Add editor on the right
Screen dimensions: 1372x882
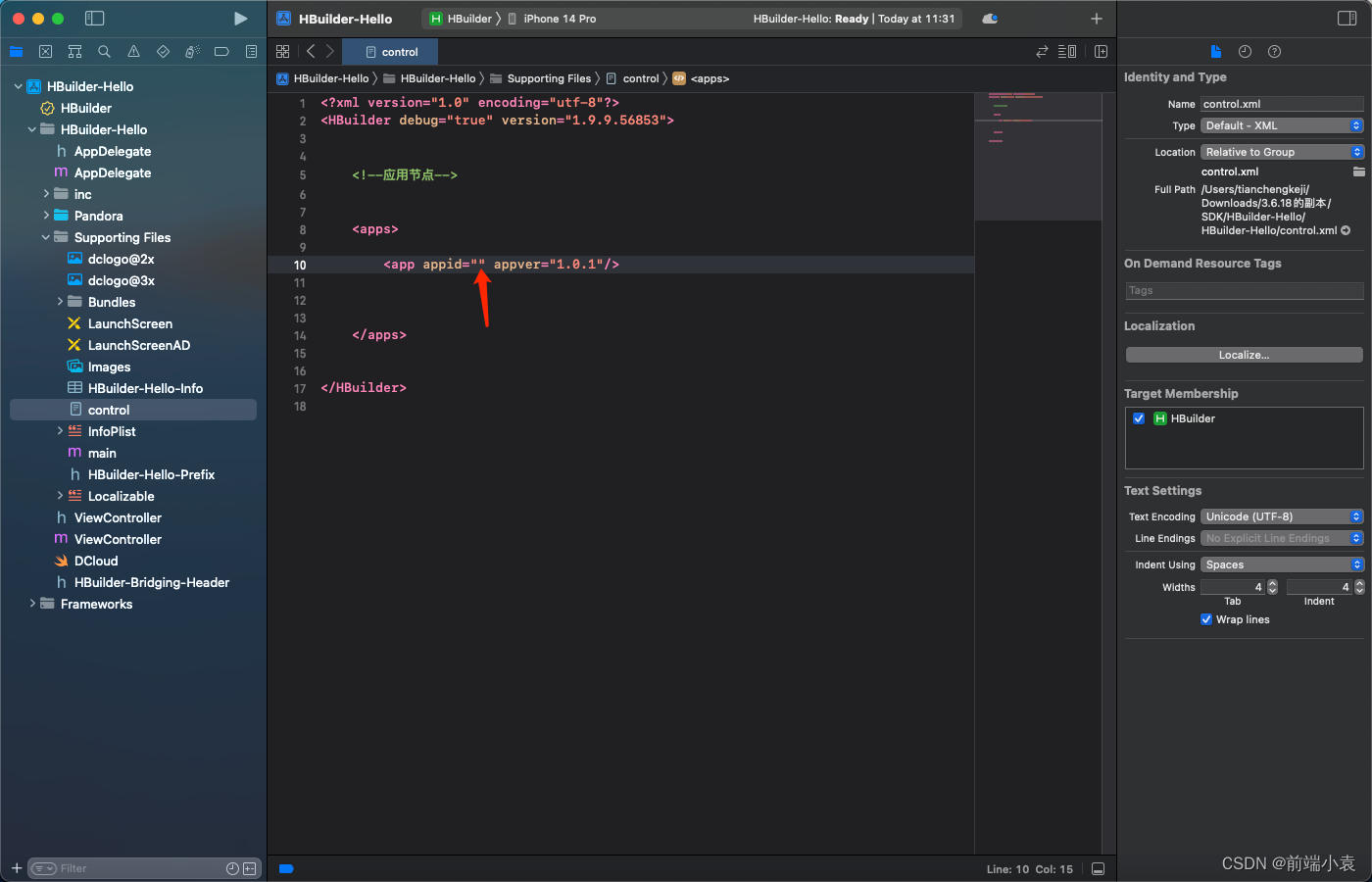coord(1101,52)
